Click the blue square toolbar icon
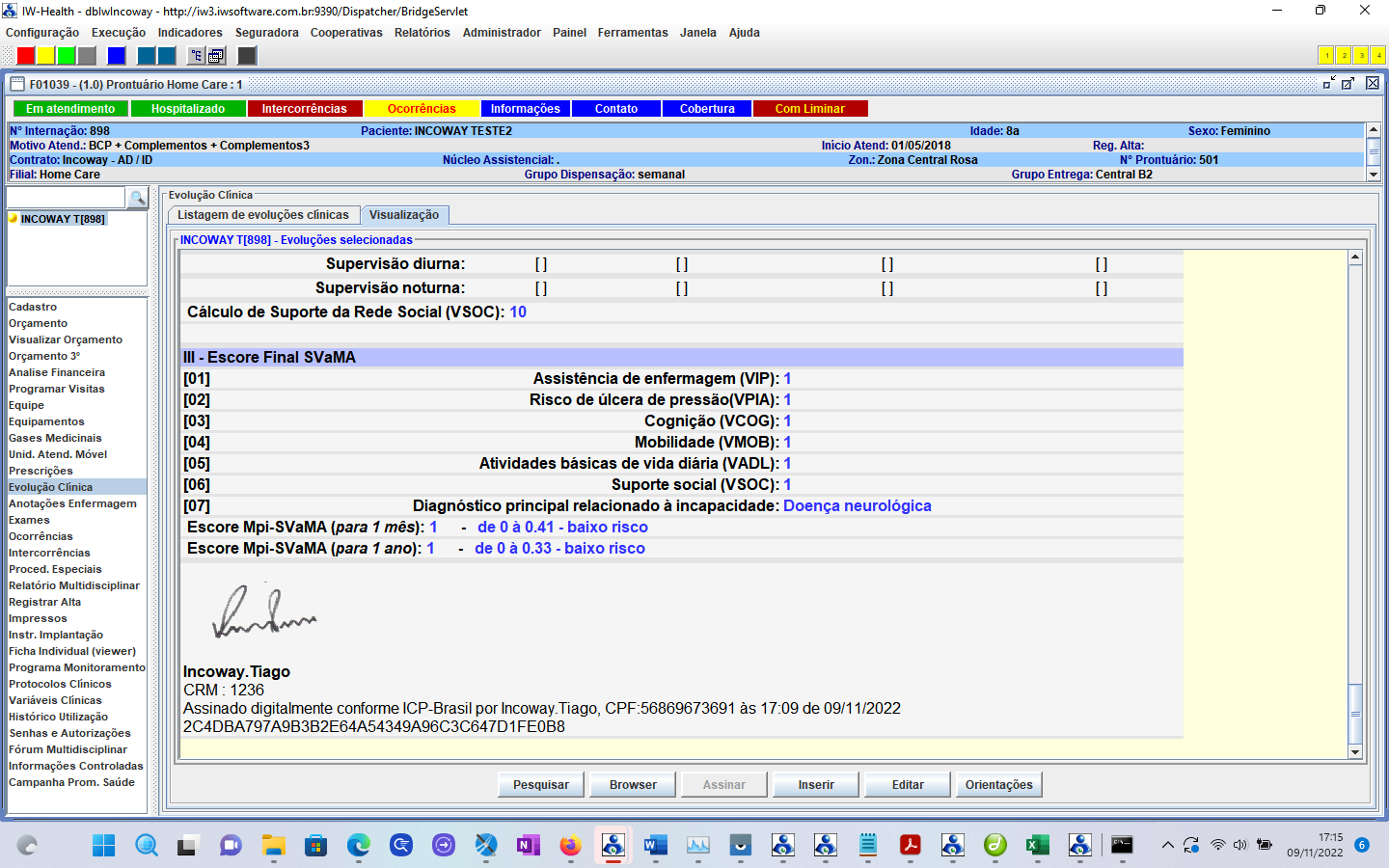 (117, 56)
